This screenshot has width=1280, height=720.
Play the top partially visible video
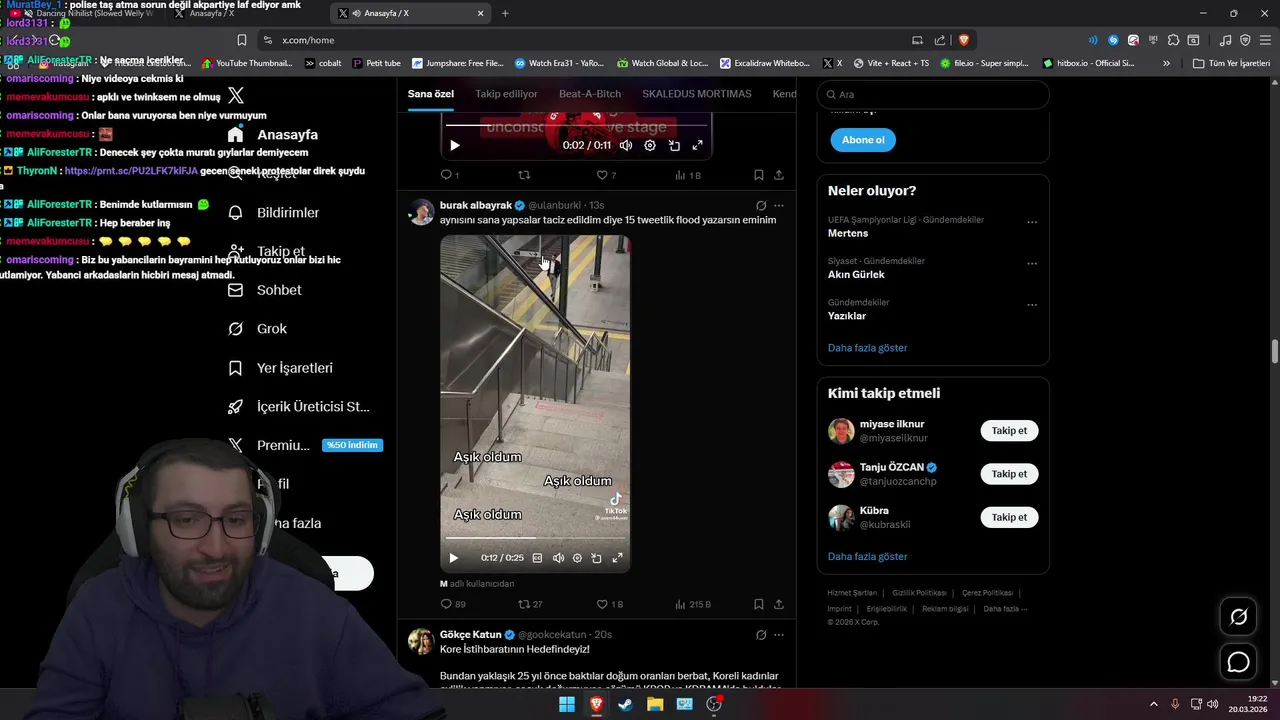[454, 145]
